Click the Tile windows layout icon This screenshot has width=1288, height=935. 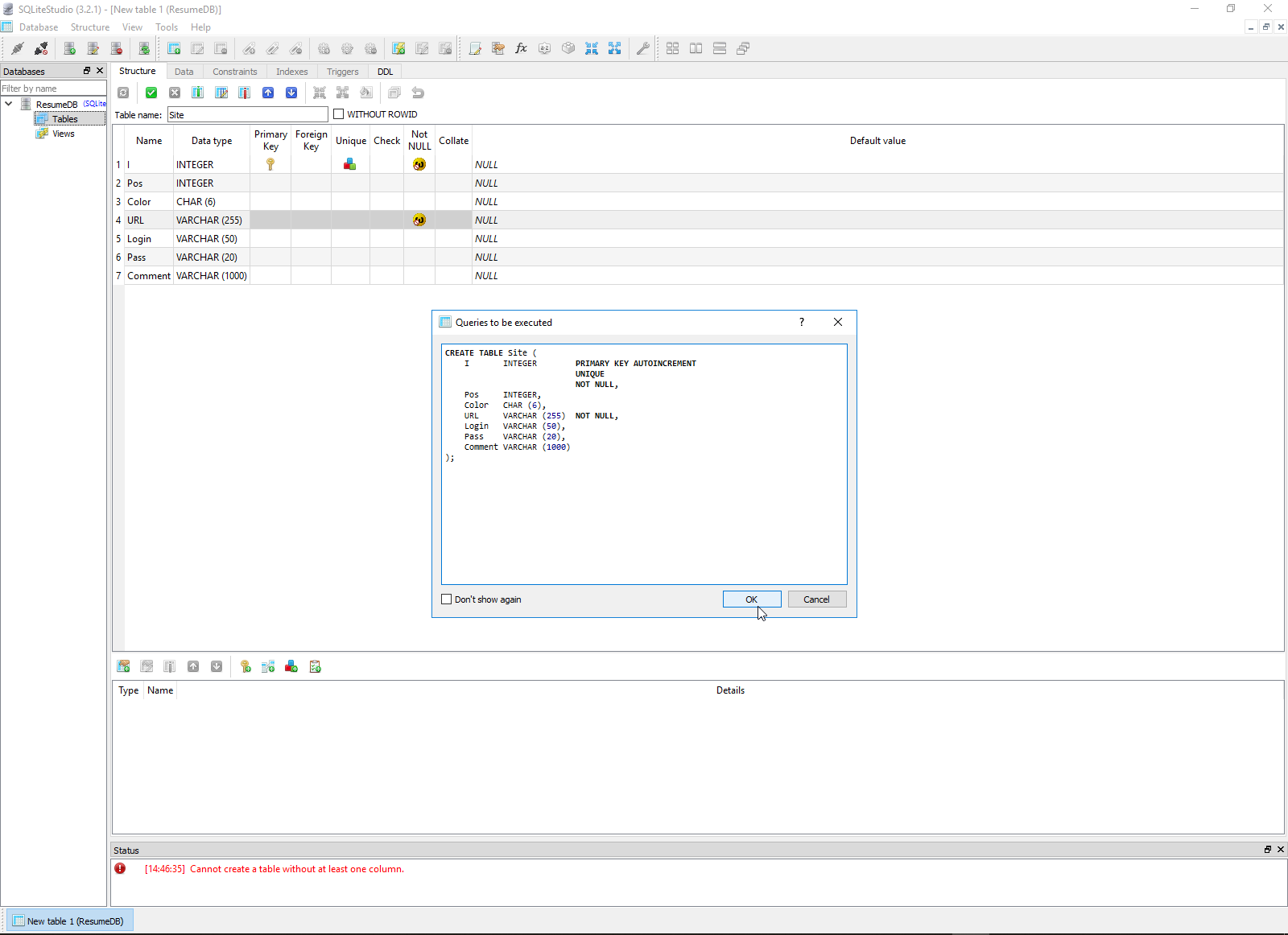click(x=673, y=48)
